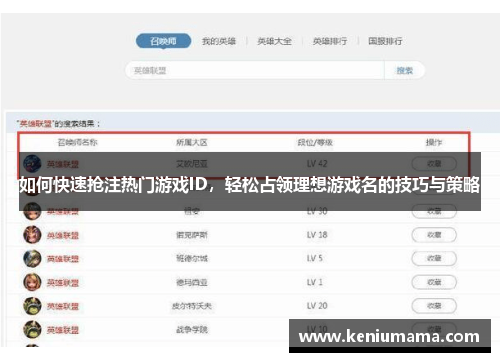Open the 英雄联盟 name in the 诺克萨斯 row
500x362 pixels.
click(x=63, y=236)
